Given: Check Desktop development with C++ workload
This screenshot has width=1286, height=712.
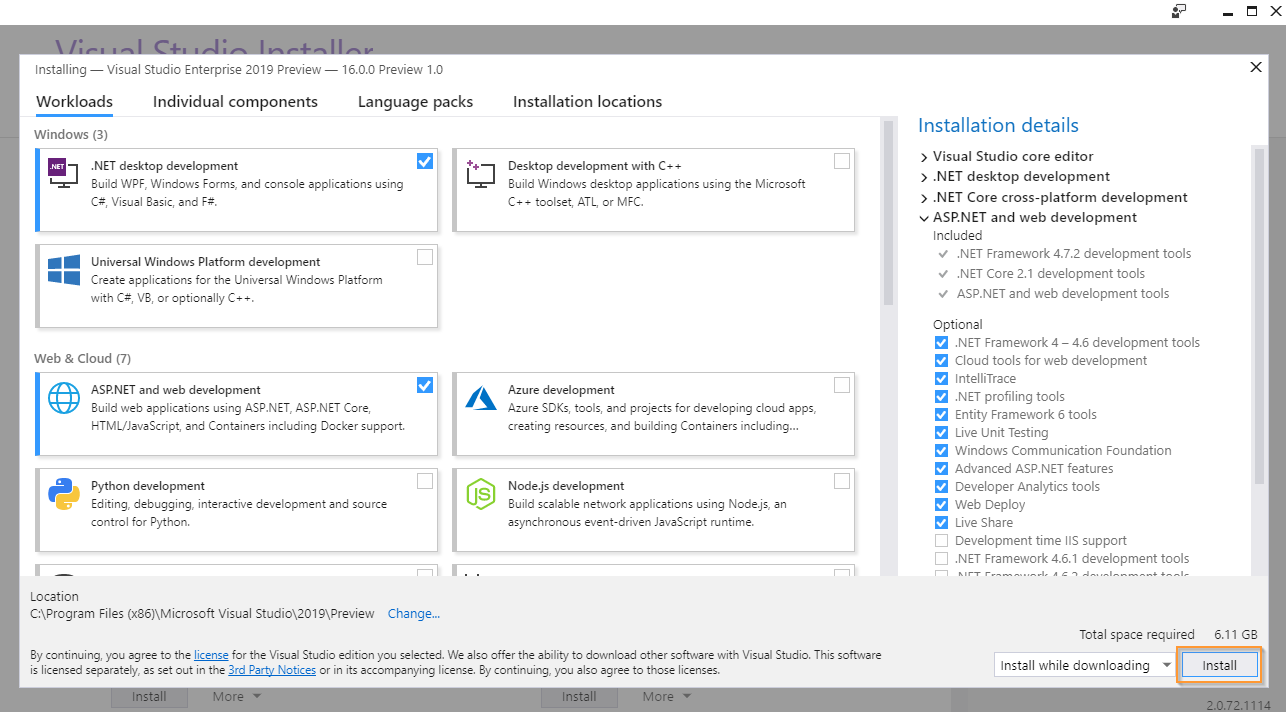Looking at the screenshot, I should tap(842, 161).
